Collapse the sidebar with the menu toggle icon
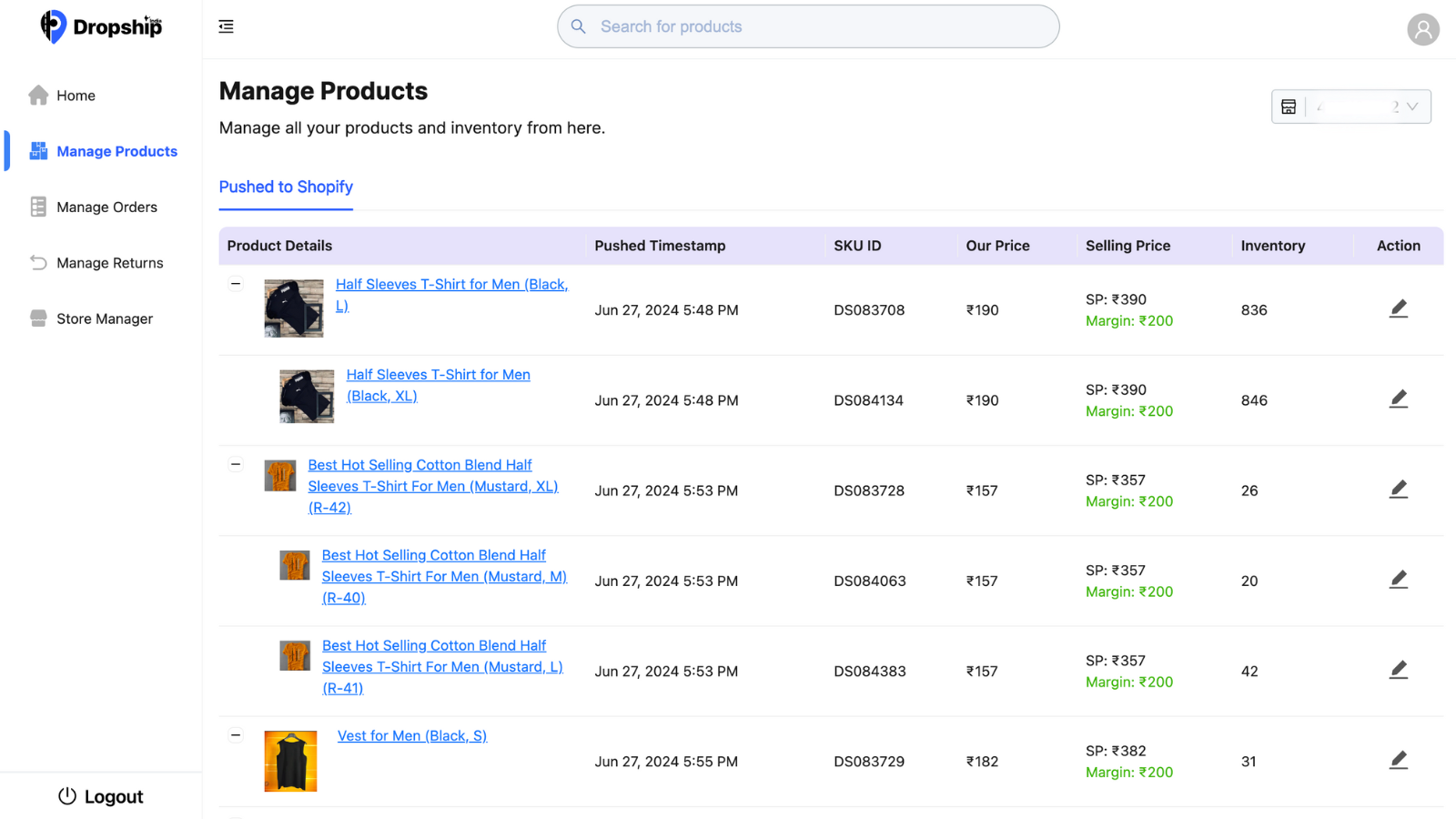1456x819 pixels. 226,26
